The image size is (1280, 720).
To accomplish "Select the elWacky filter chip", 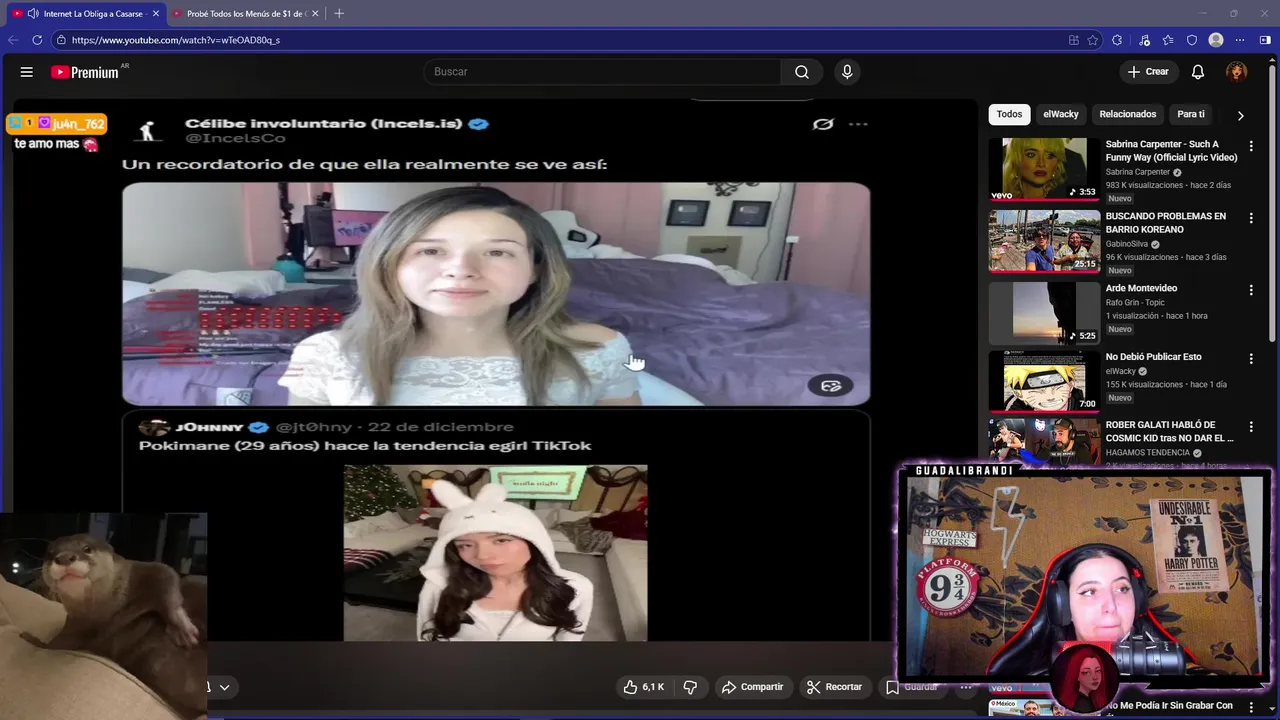I will coord(1061,114).
